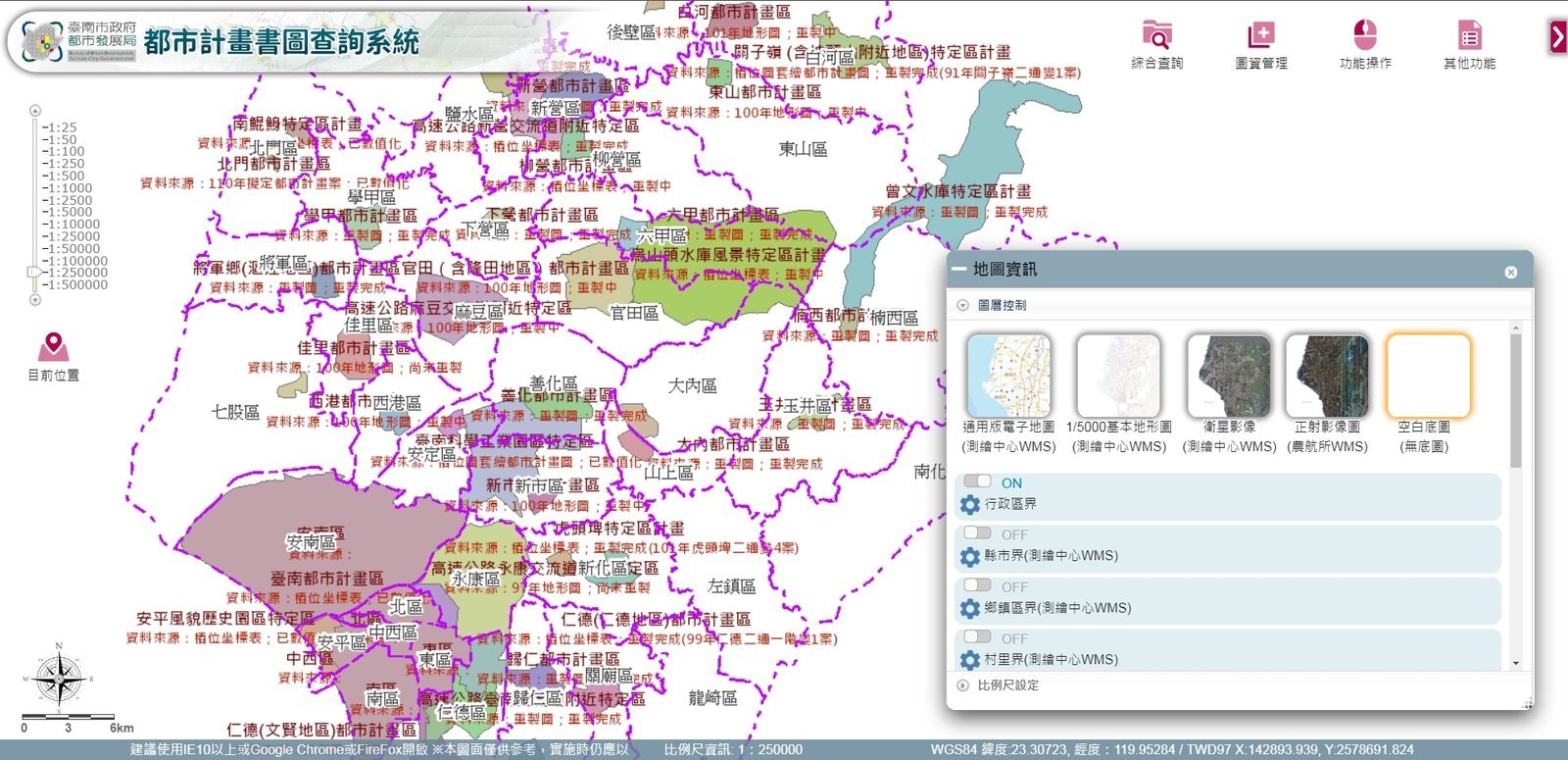Image resolution: width=1568 pixels, height=760 pixels.
Task: Click the zoom slider's top increase button
Action: 35,111
